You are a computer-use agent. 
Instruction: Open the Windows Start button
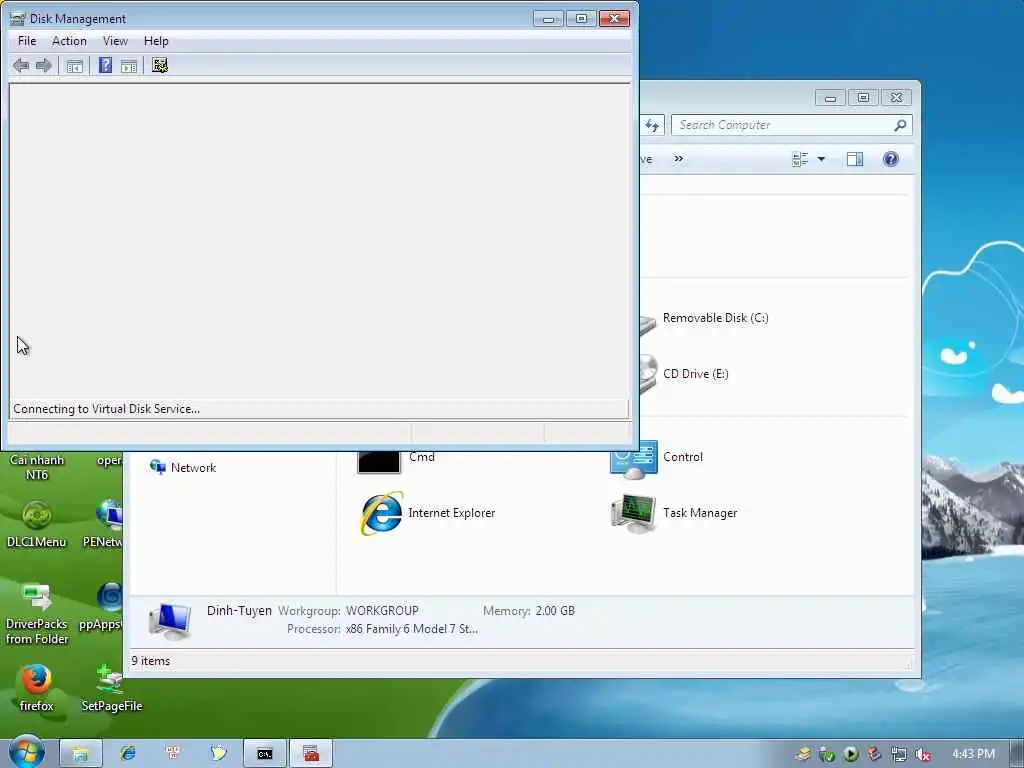(26, 752)
